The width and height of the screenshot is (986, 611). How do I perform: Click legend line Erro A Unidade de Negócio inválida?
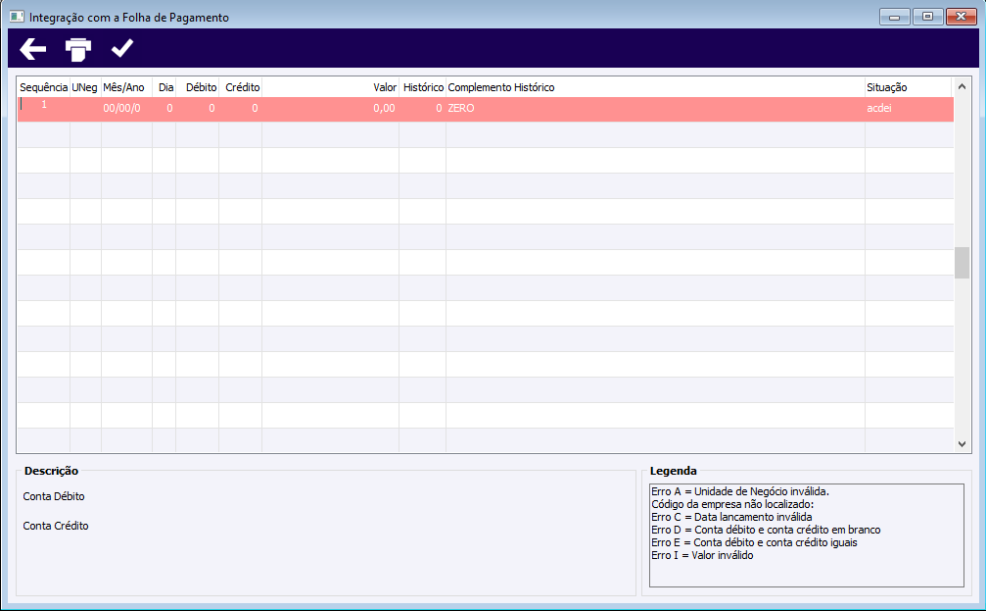tap(740, 492)
